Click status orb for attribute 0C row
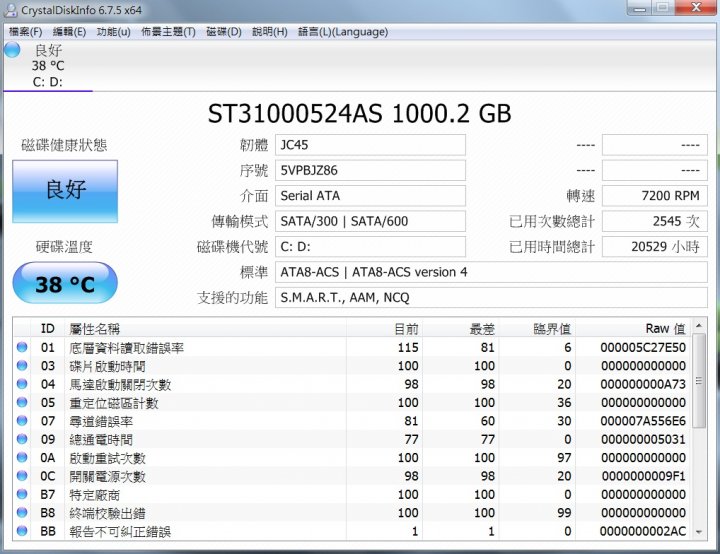This screenshot has width=720, height=554. click(x=22, y=475)
